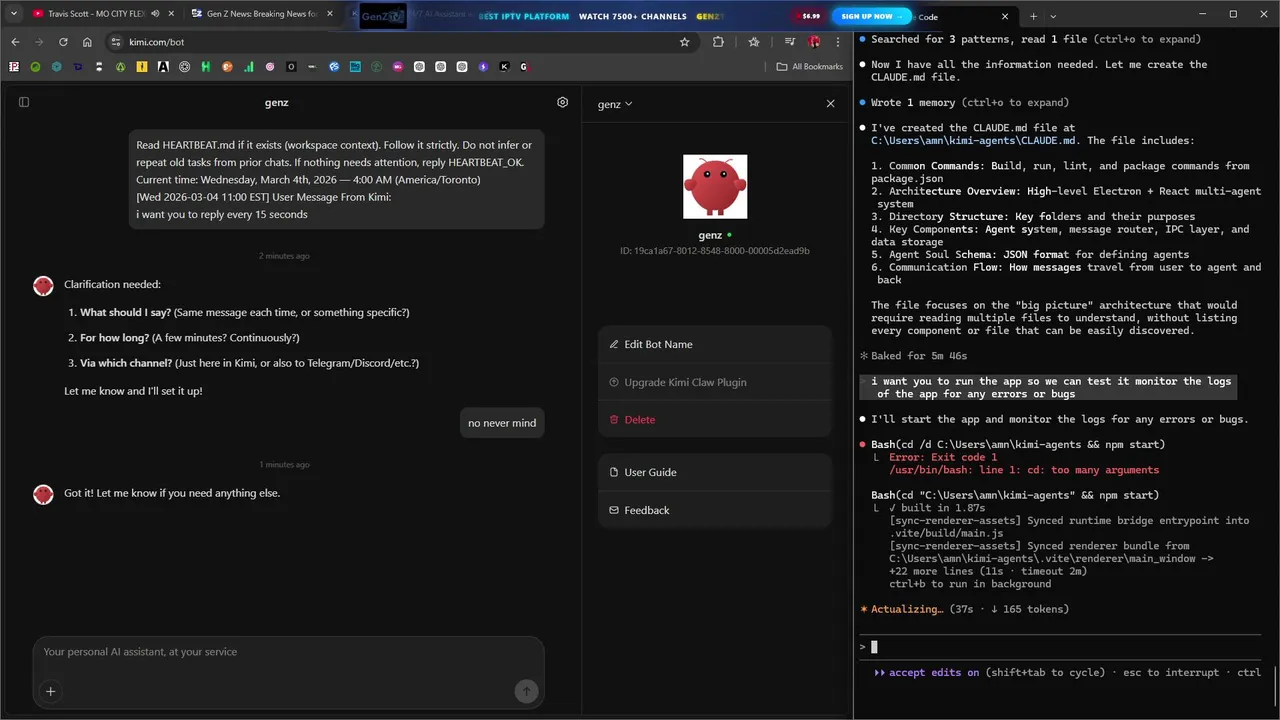1280x720 pixels.
Task: Focus the personal AI assistant message box
Action: point(288,652)
